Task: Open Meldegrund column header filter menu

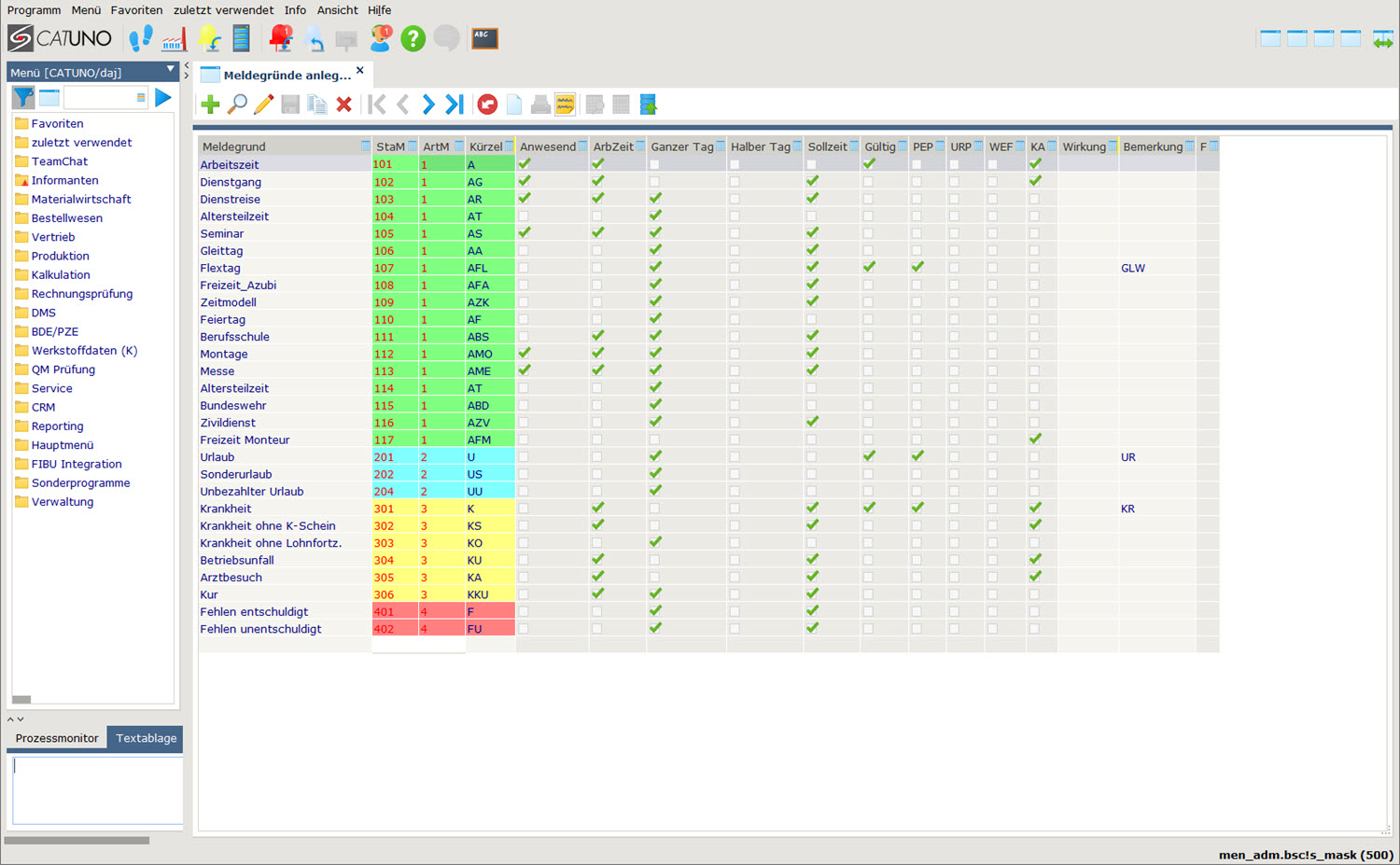Action: click(365, 146)
